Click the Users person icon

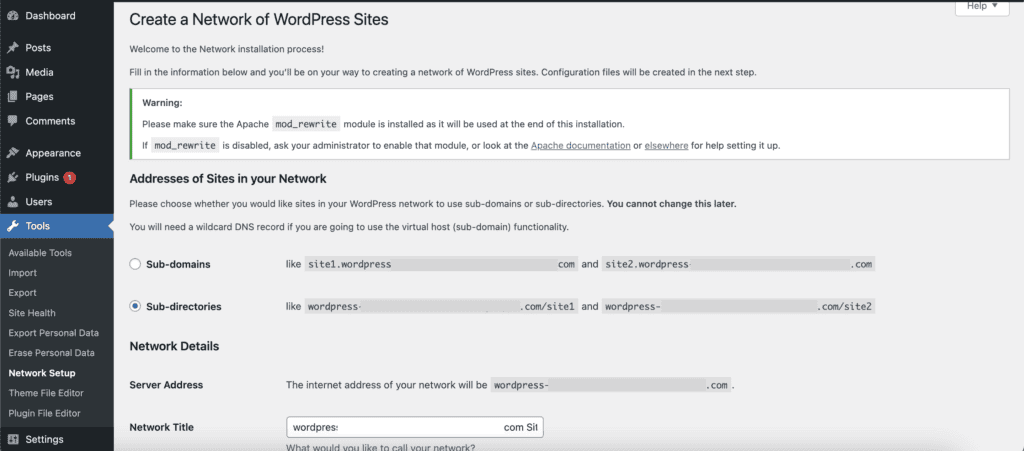pyautogui.click(x=12, y=202)
